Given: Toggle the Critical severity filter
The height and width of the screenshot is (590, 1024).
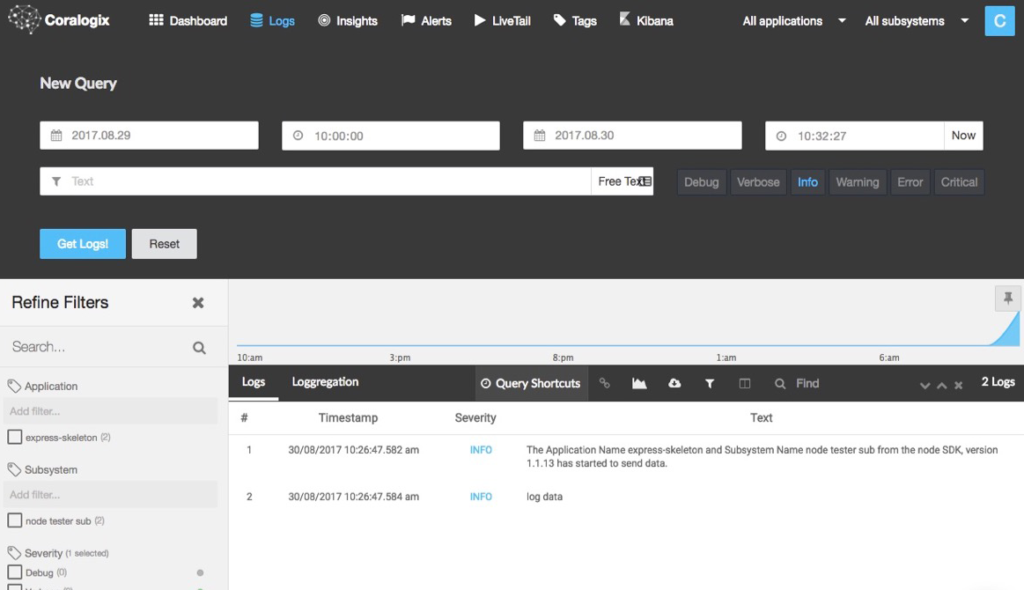Looking at the screenshot, I should pyautogui.click(x=959, y=182).
